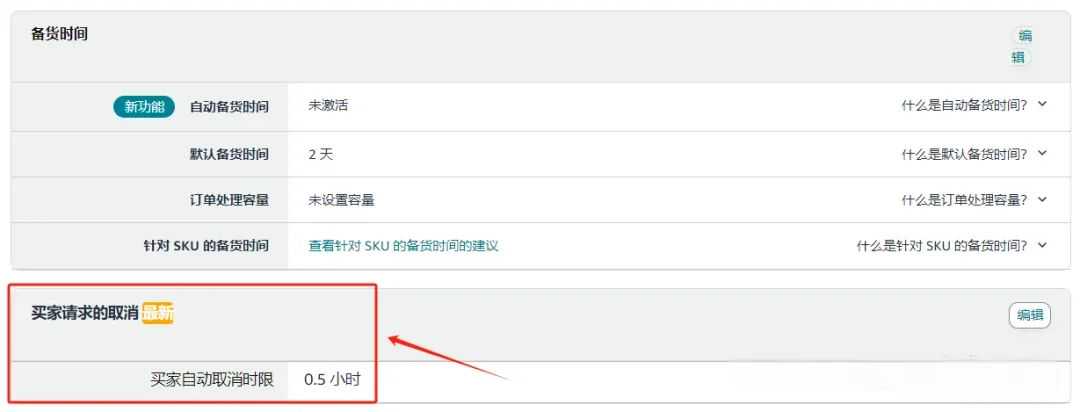The image size is (1080, 412).
Task: Click the 买家自动取消时限 row label
Action: point(212,380)
